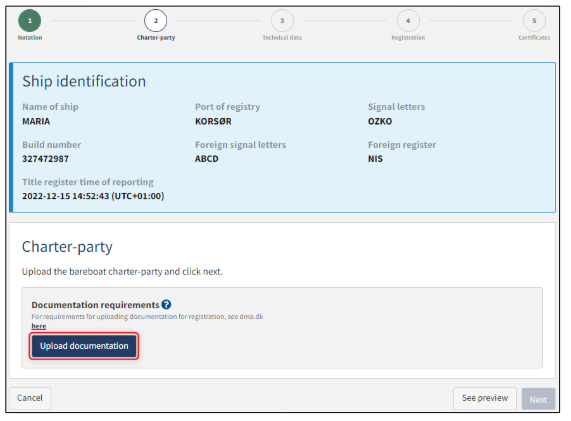Open See preview

point(485,398)
